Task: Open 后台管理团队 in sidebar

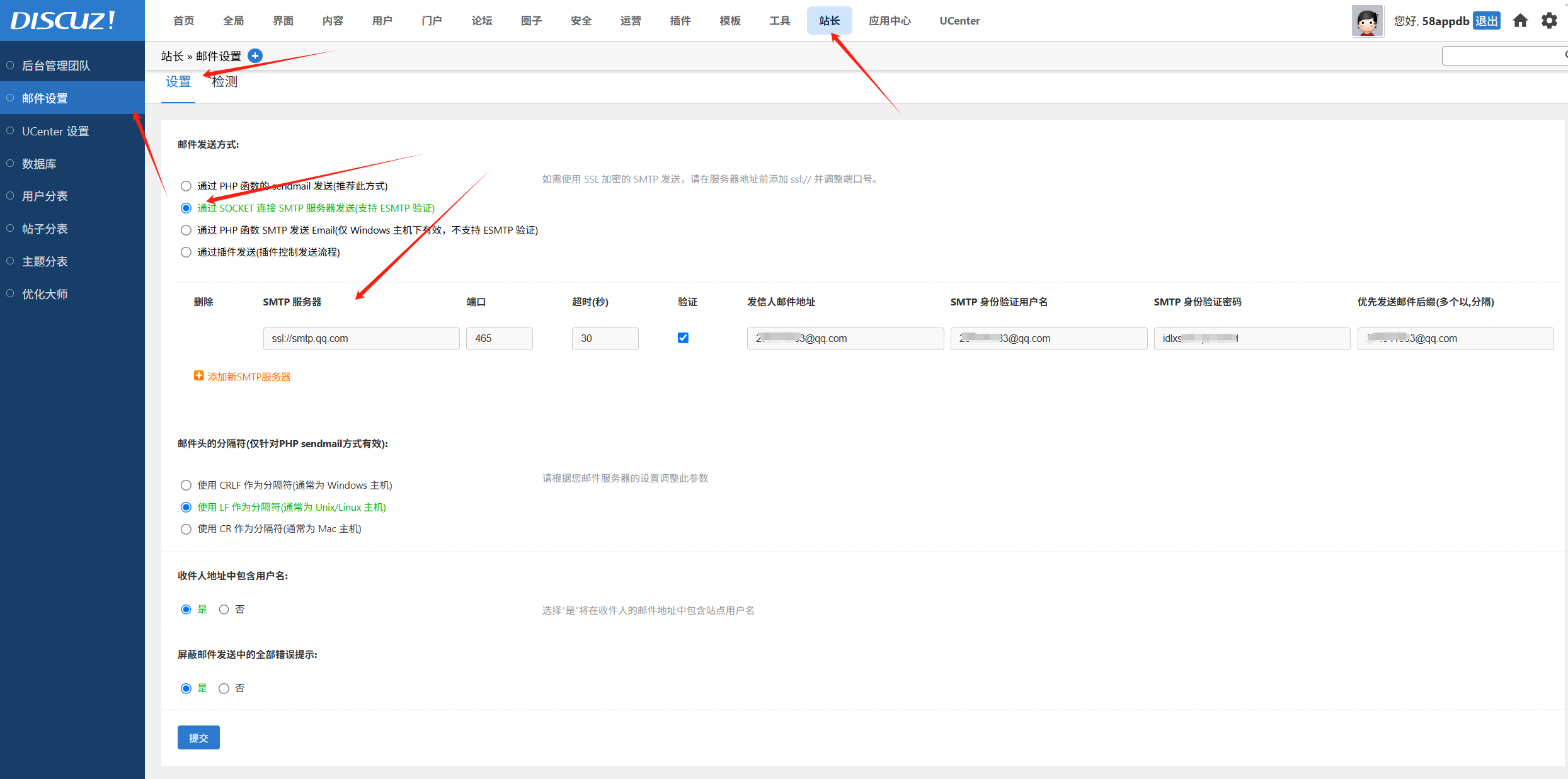Action: [x=56, y=65]
